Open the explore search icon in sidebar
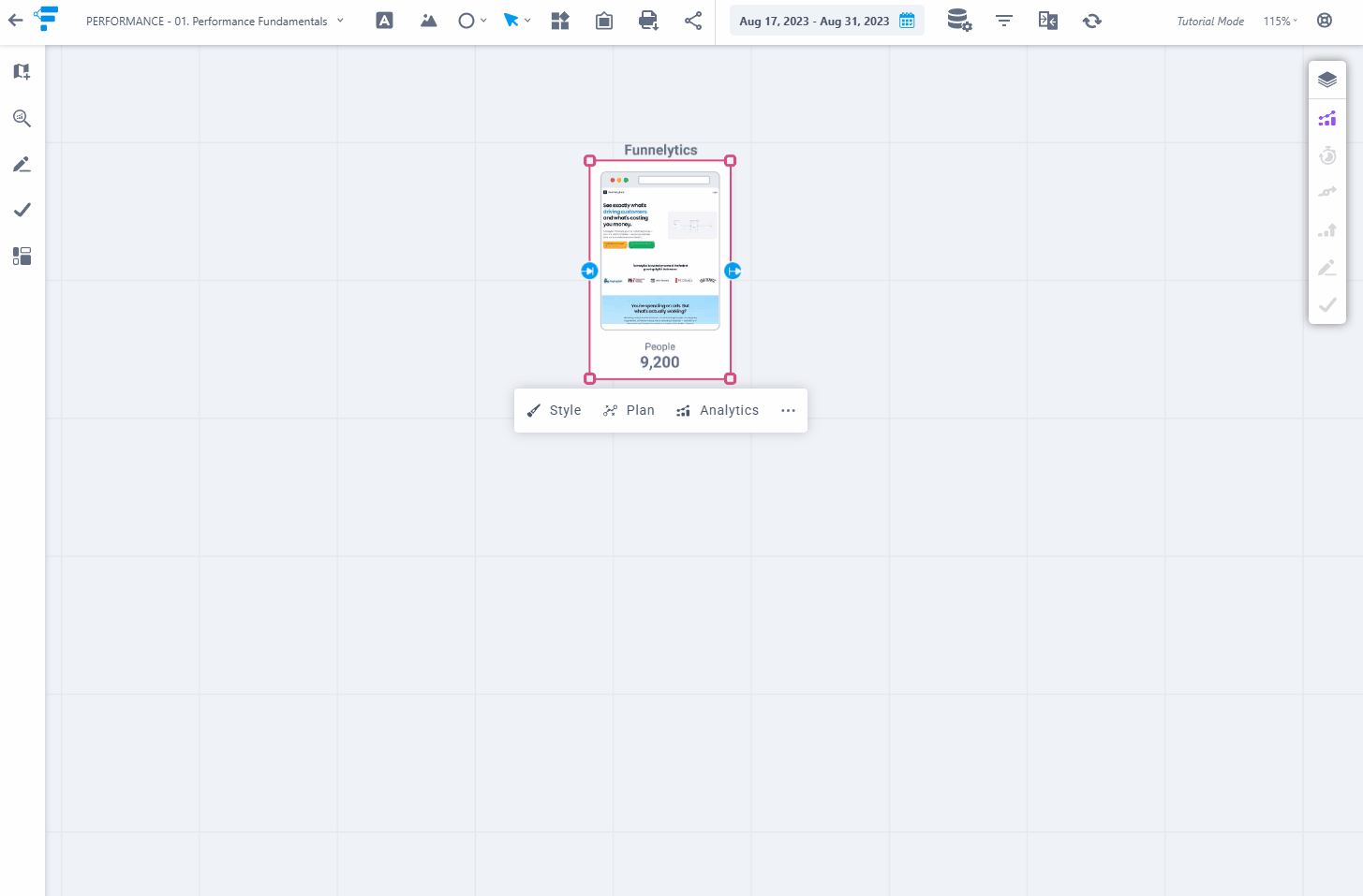 pyautogui.click(x=22, y=118)
